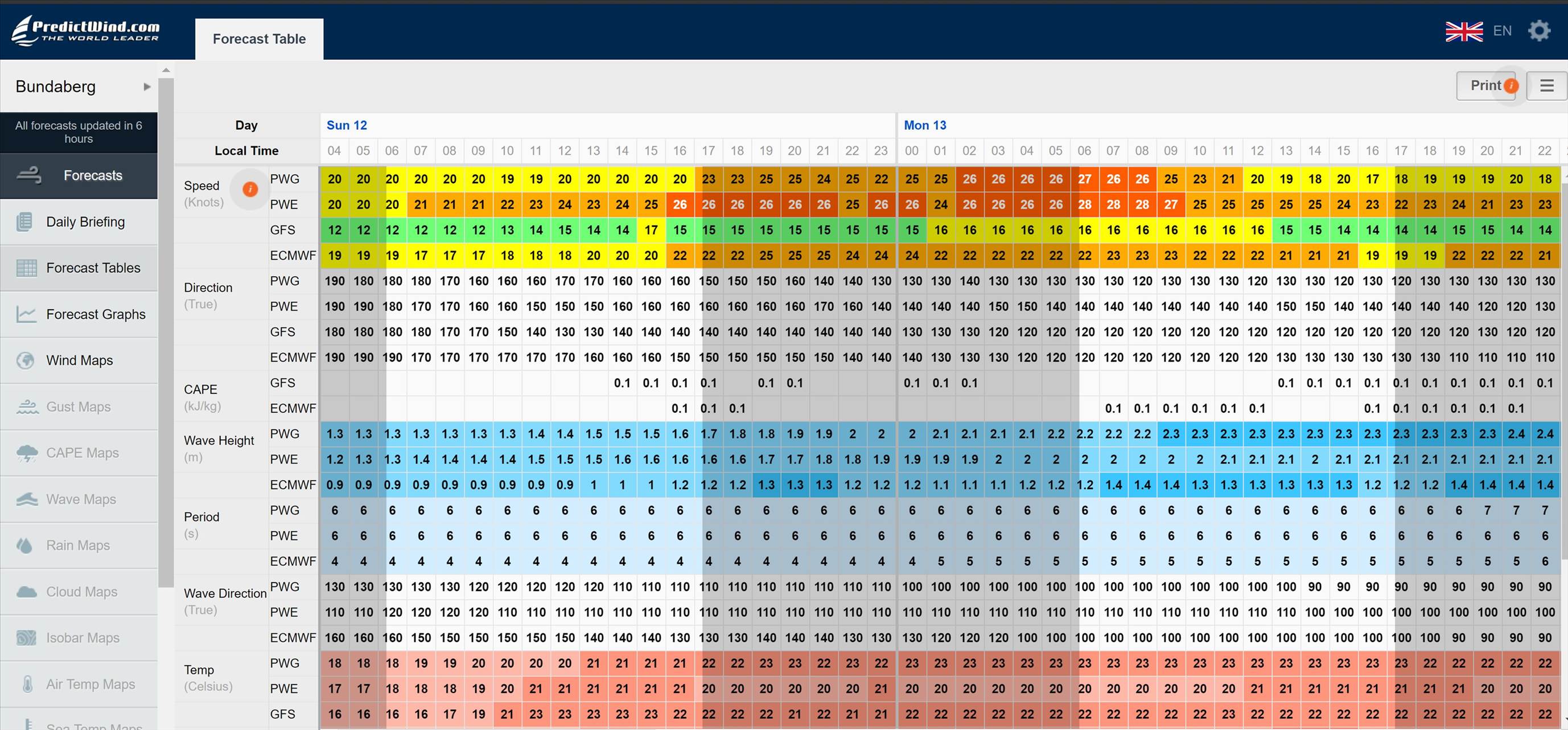Click the PredictWind.com logo link
Image resolution: width=1568 pixels, height=730 pixels.
click(x=85, y=30)
